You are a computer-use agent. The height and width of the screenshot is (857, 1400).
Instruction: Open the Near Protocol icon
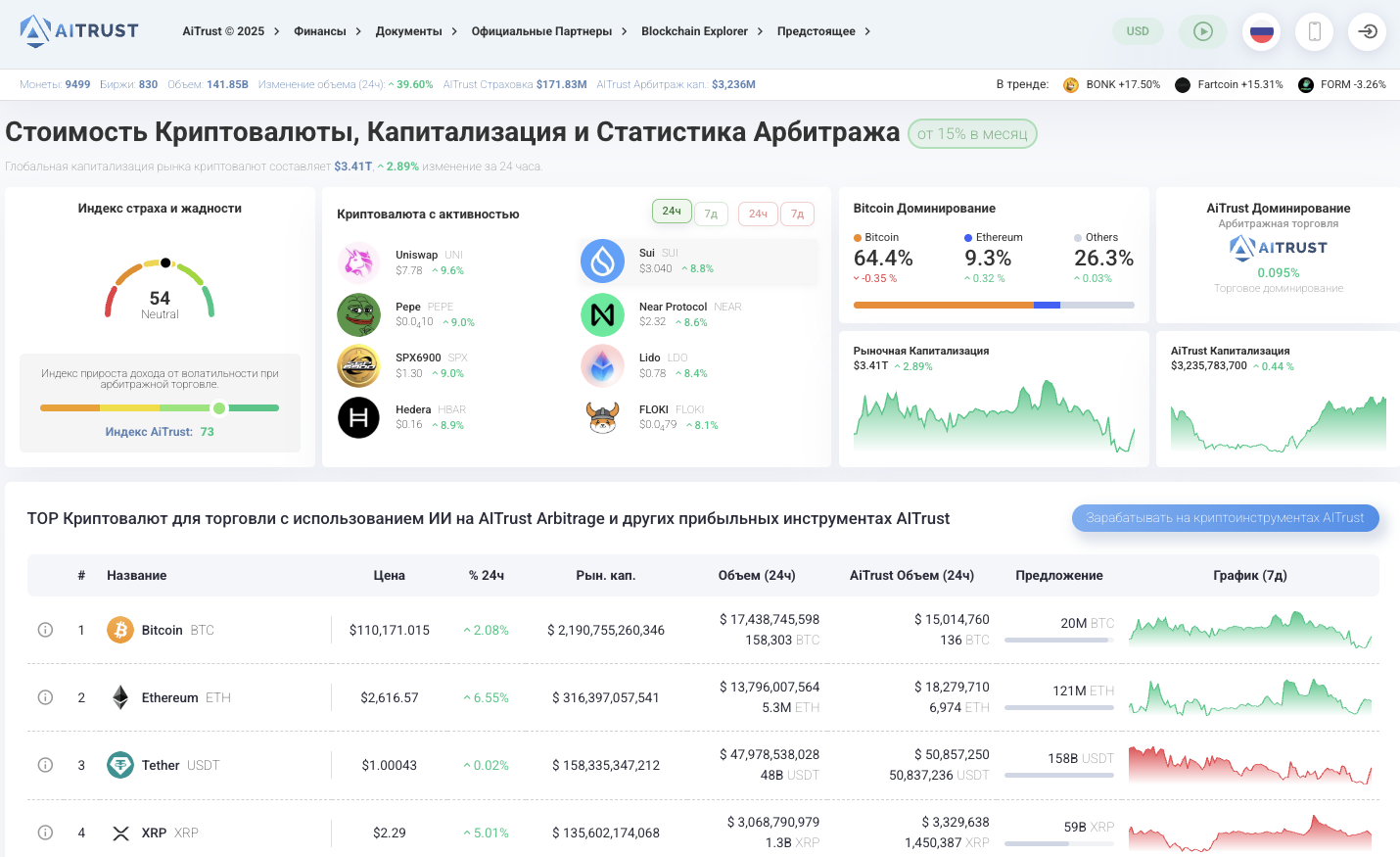602,314
